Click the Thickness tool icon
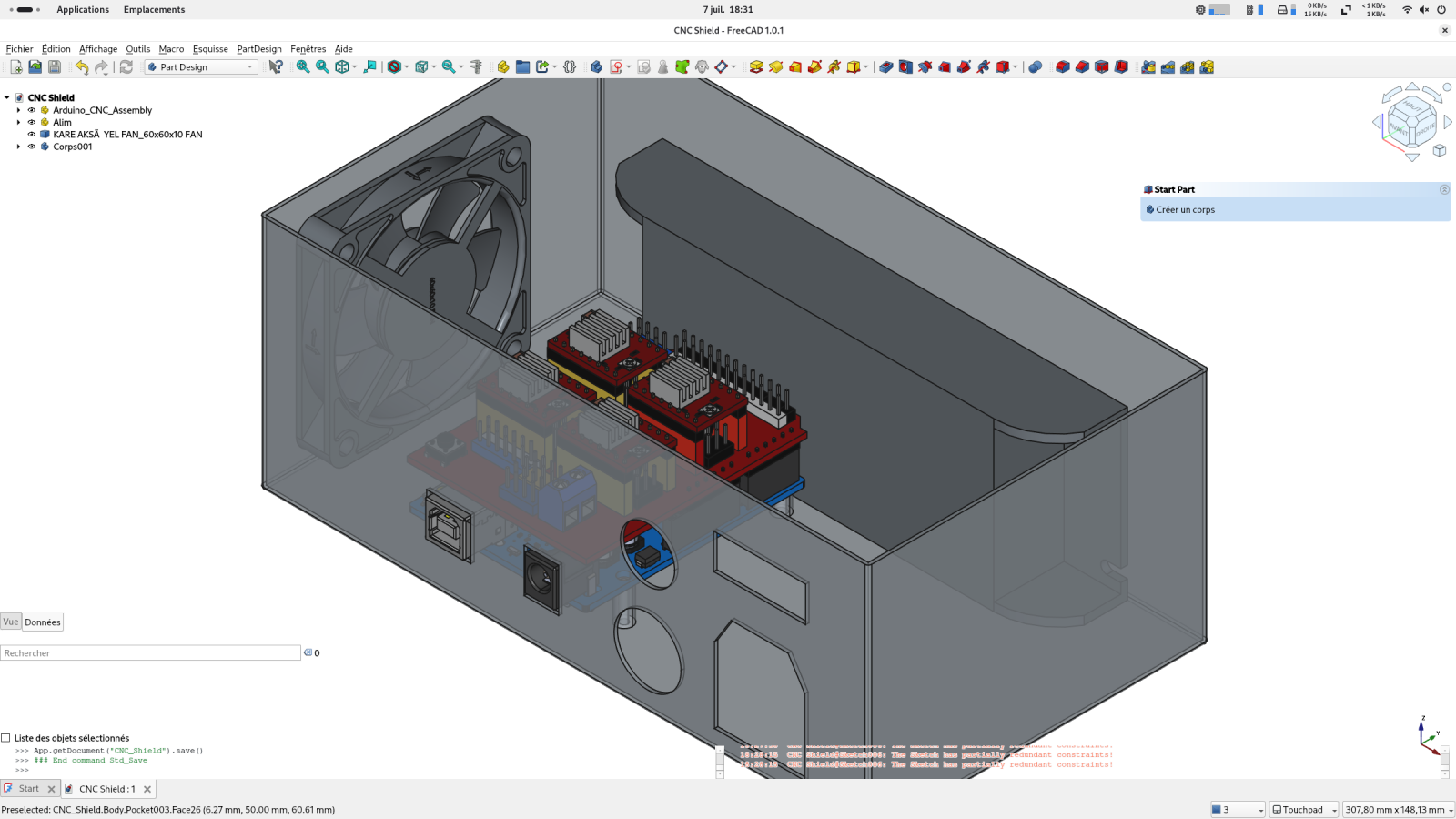The height and width of the screenshot is (819, 1456). tap(1121, 66)
